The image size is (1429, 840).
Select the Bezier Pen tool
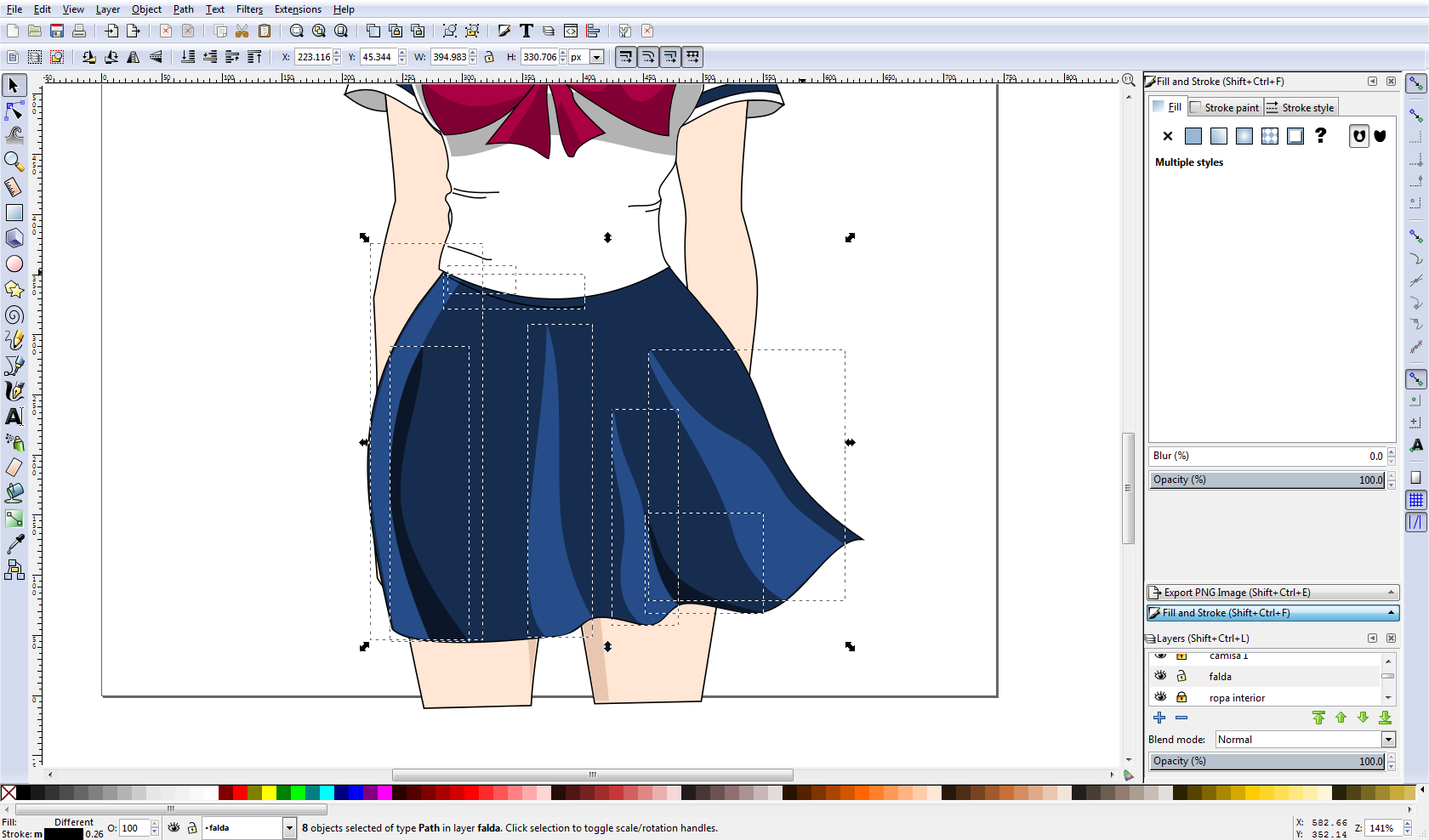point(14,366)
